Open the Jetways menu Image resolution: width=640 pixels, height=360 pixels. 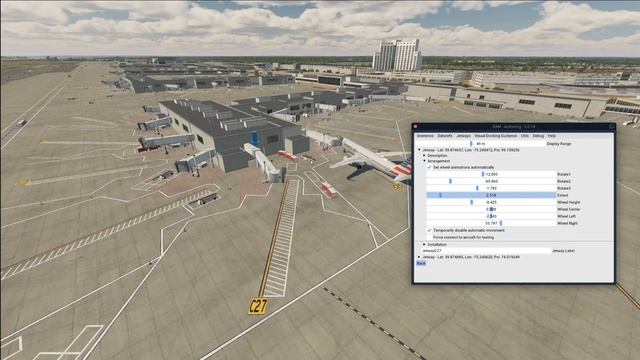click(x=463, y=136)
